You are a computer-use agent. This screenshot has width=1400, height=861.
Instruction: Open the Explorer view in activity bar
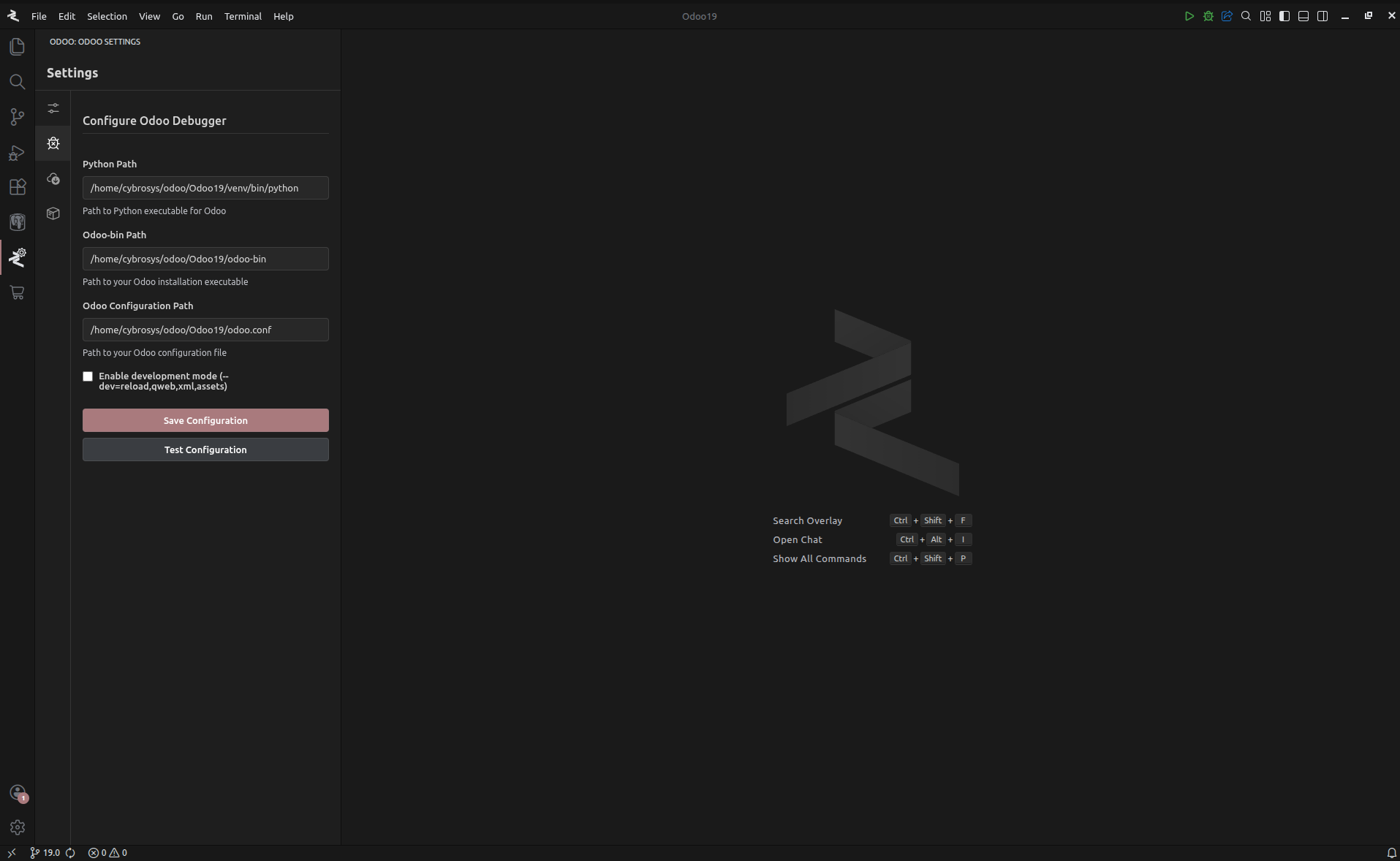pos(18,47)
